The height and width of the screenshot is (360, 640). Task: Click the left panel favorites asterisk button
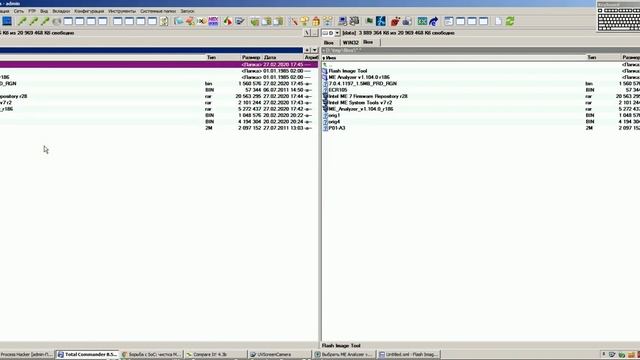[x=307, y=50]
